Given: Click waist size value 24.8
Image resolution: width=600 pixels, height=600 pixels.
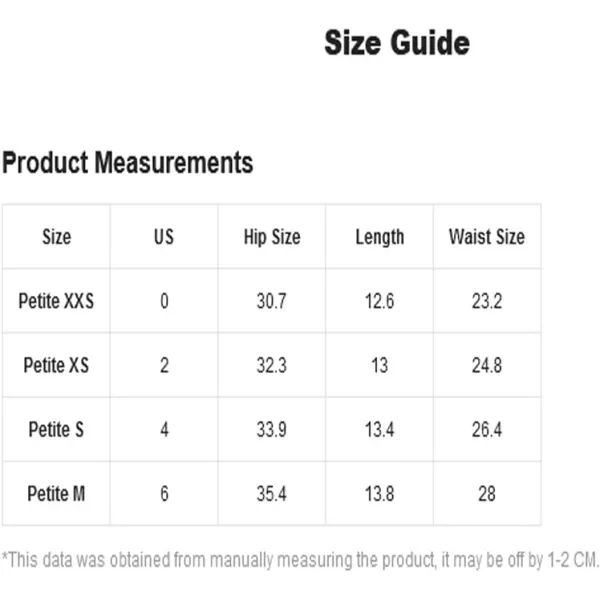Looking at the screenshot, I should (487, 365).
